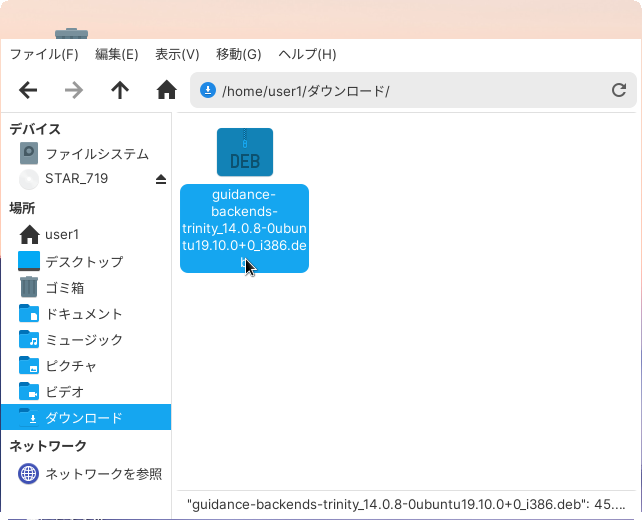Click the desktop trash icon behind the window
642x520 pixels.
72,34
